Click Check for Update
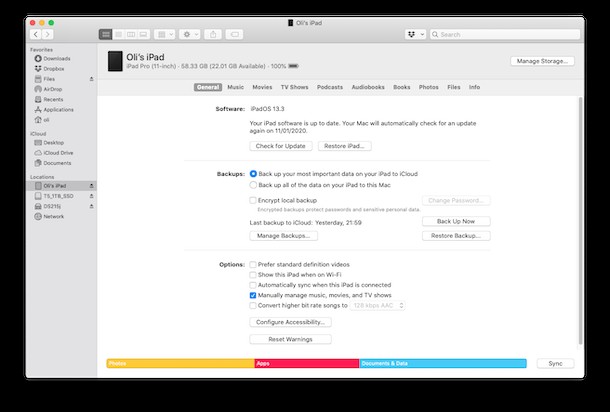 pyautogui.click(x=280, y=146)
